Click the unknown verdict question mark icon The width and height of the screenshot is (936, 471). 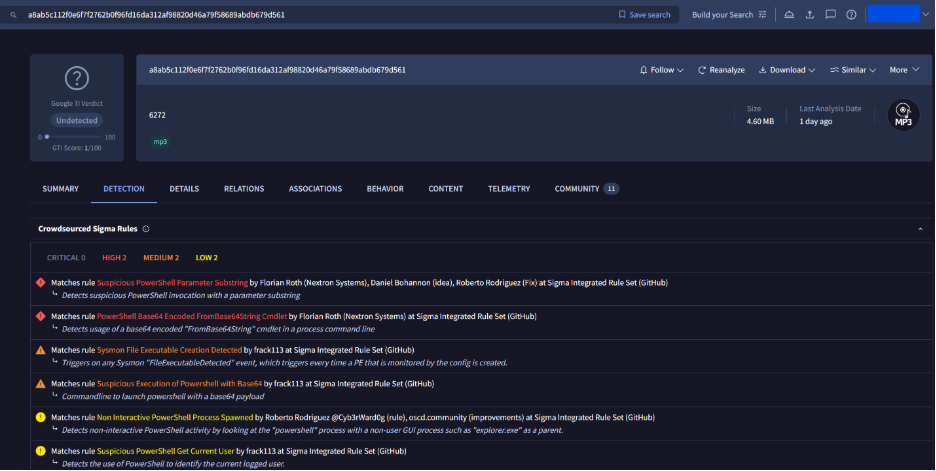click(x=77, y=78)
